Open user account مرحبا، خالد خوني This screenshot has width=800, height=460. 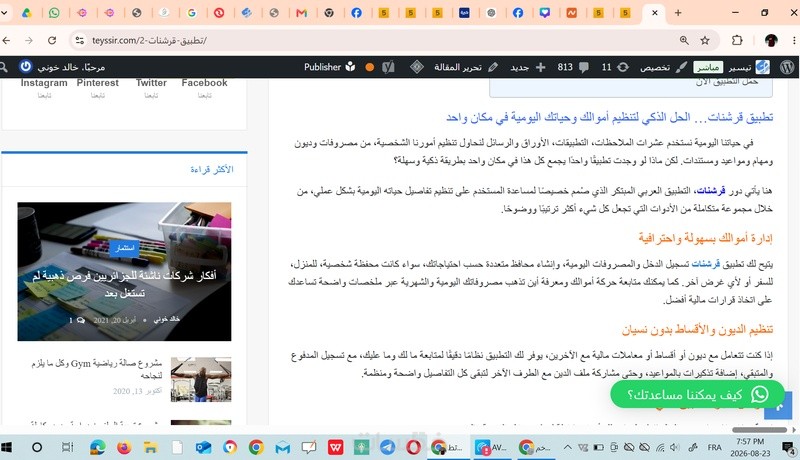(62, 67)
